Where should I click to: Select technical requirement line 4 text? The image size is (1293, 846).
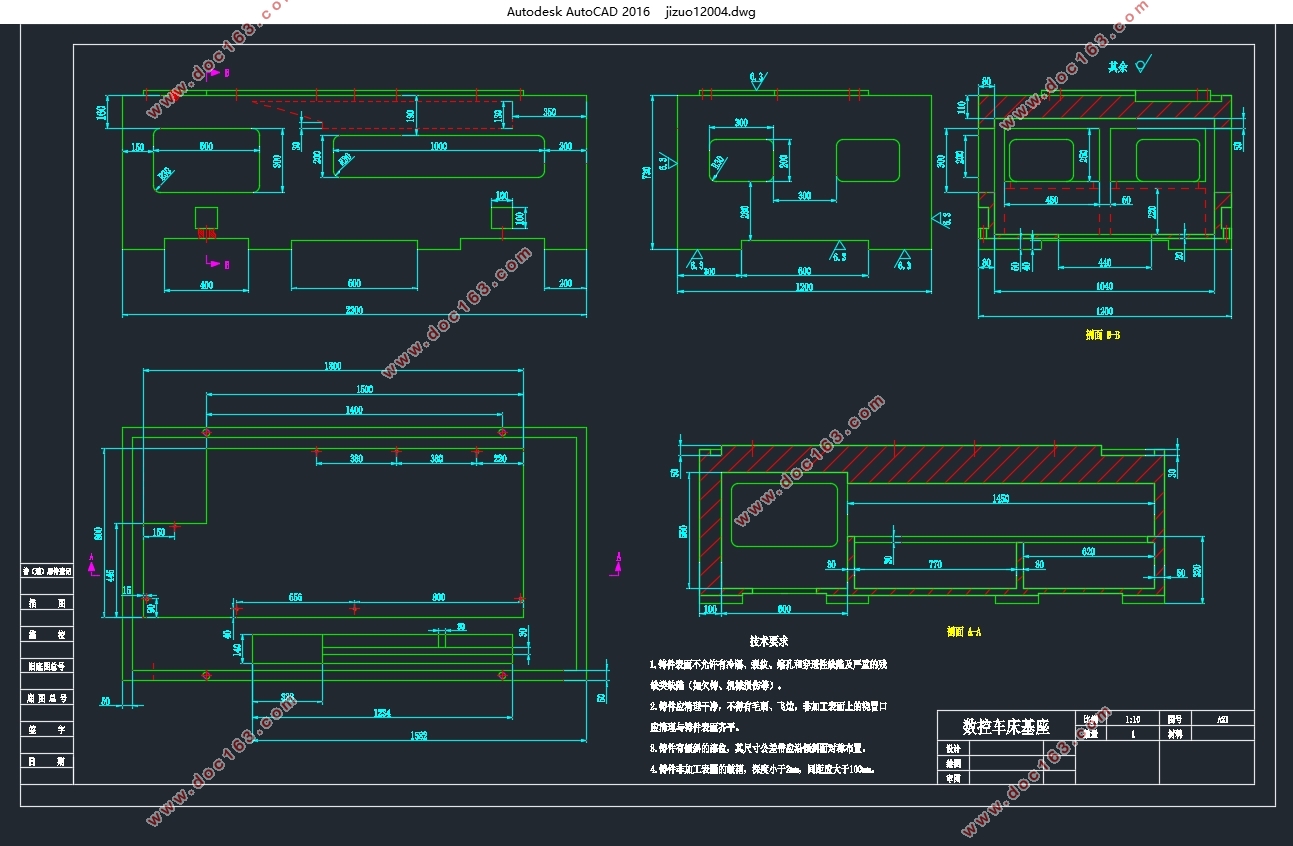coord(762,770)
